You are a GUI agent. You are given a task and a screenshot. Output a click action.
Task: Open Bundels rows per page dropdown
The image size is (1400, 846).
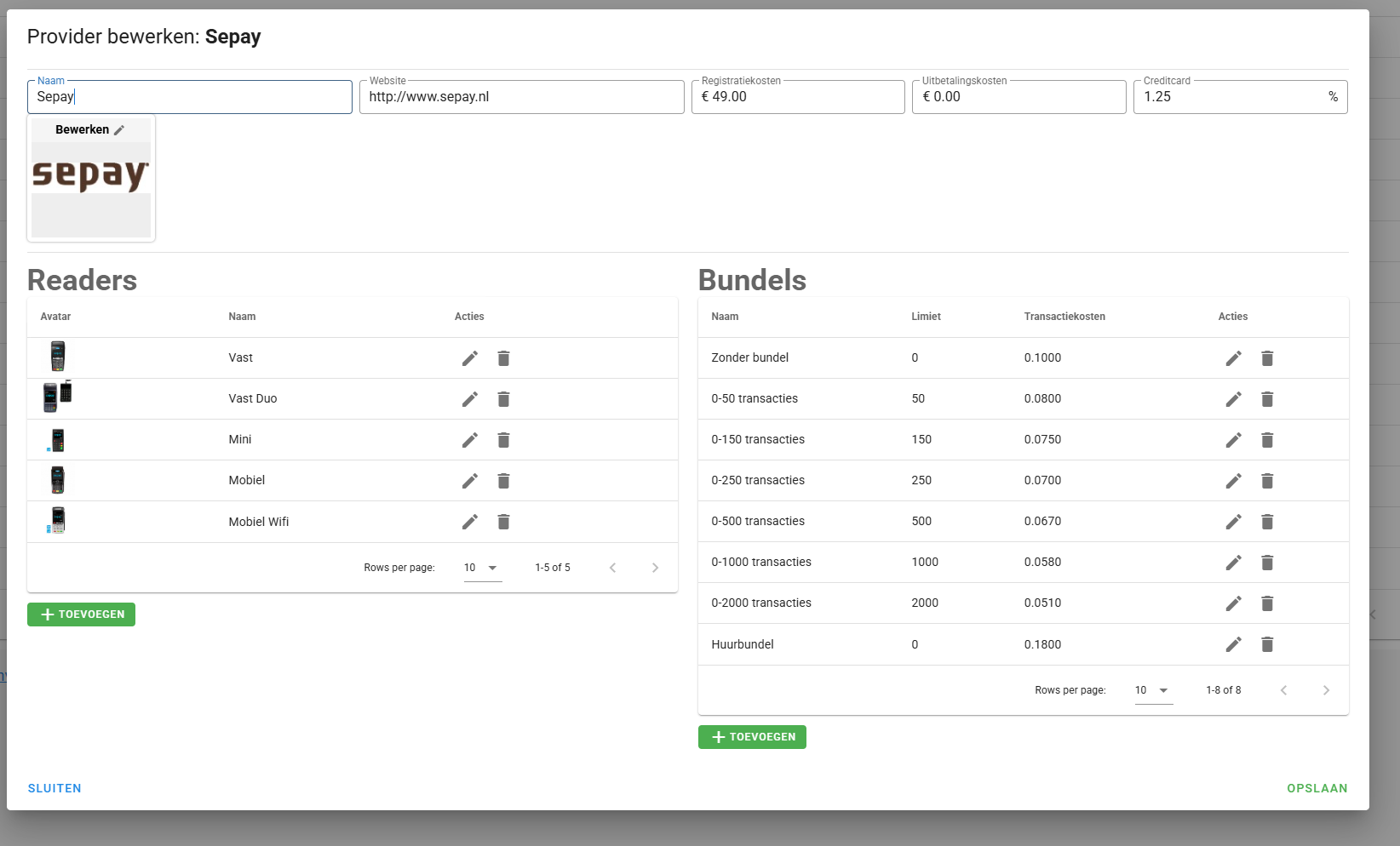click(1154, 690)
